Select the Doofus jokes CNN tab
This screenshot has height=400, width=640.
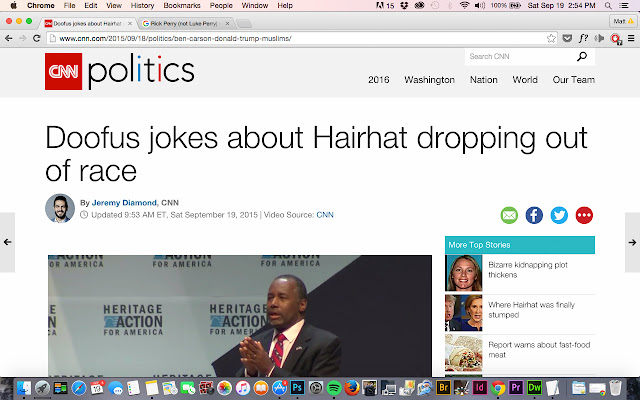pos(89,23)
